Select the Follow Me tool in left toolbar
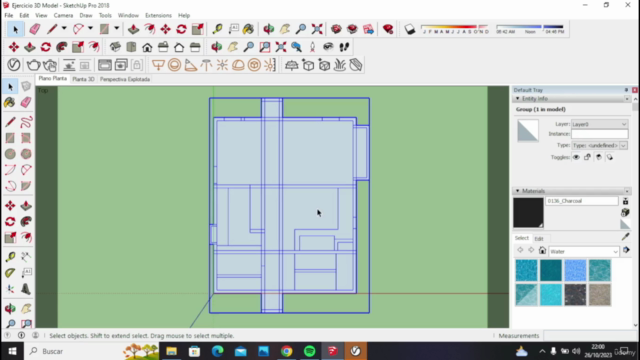This screenshot has height=360, width=640. pyautogui.click(x=26, y=222)
